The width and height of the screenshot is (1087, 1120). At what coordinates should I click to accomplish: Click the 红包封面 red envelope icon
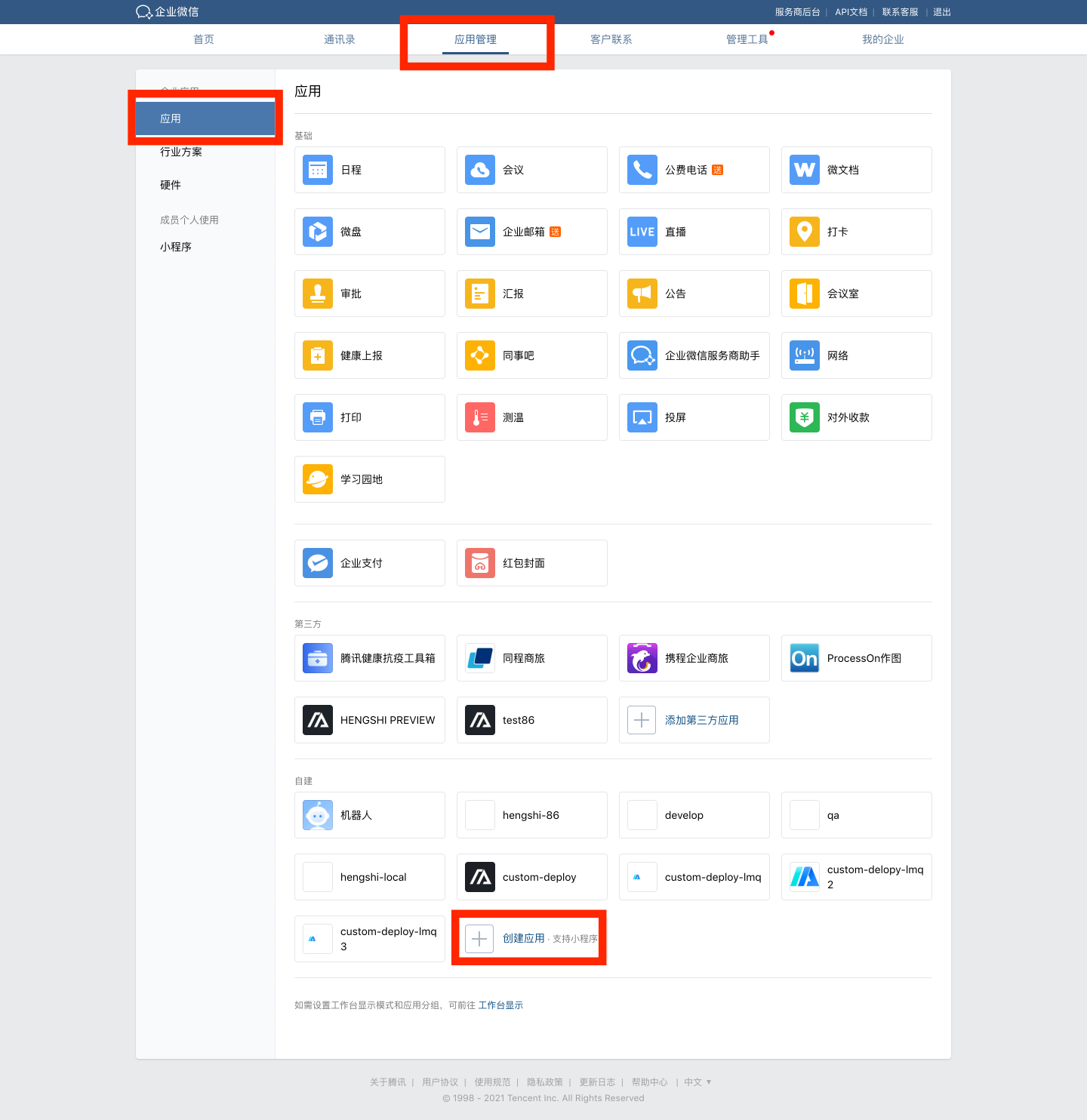480,563
